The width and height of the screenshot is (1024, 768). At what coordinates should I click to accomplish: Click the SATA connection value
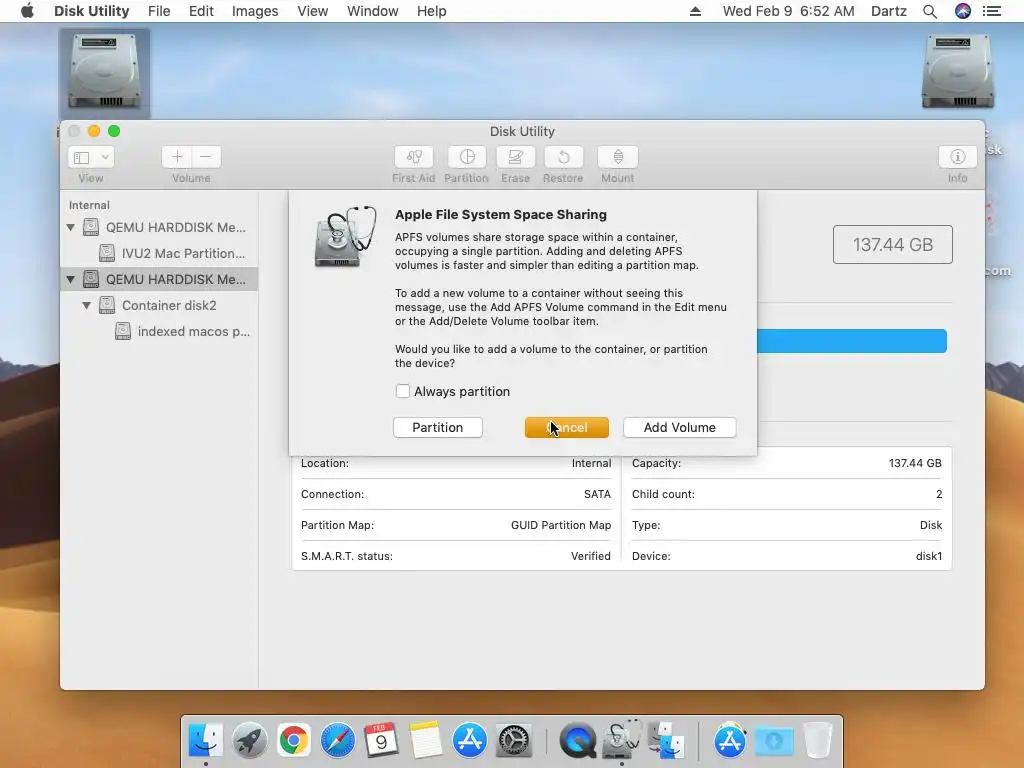598,494
